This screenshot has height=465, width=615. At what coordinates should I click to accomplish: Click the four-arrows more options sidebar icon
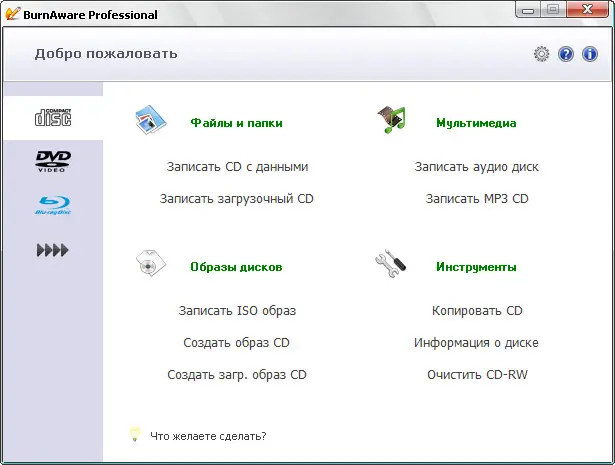point(53,250)
